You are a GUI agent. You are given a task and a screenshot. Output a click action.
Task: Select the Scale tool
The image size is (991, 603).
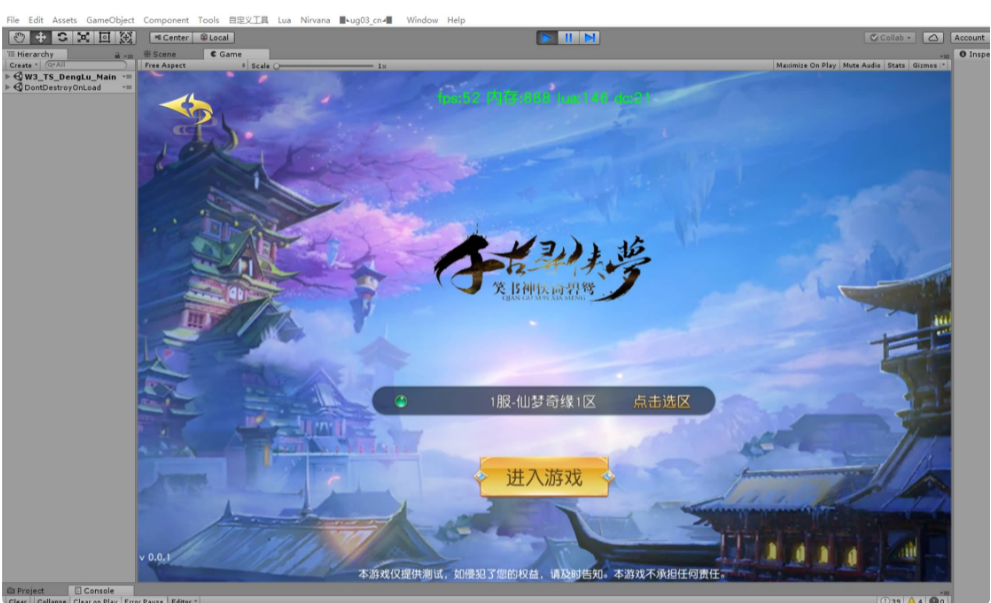83,37
